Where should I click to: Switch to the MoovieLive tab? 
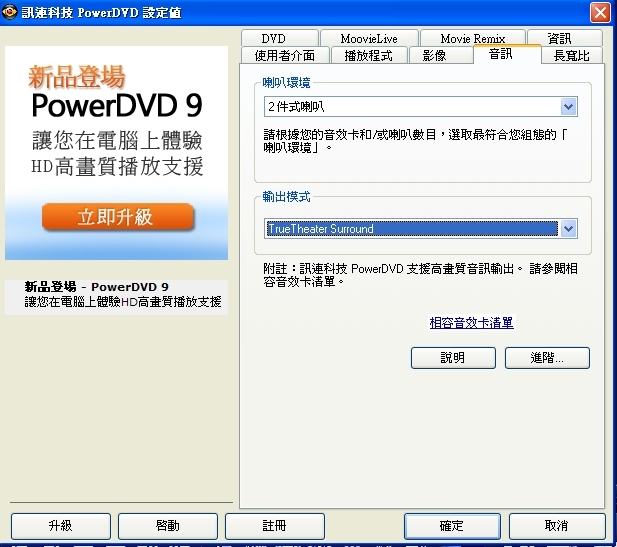click(x=369, y=38)
